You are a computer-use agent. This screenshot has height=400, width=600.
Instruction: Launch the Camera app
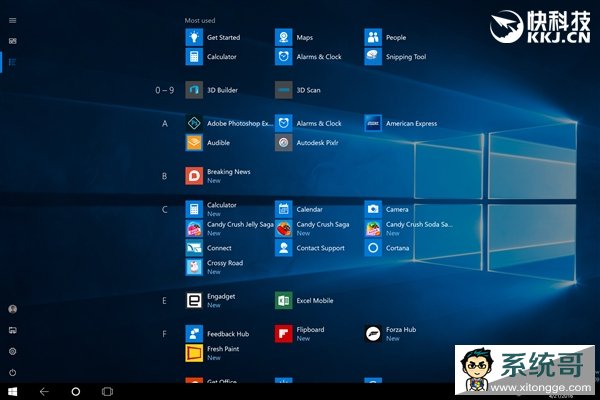coord(373,209)
